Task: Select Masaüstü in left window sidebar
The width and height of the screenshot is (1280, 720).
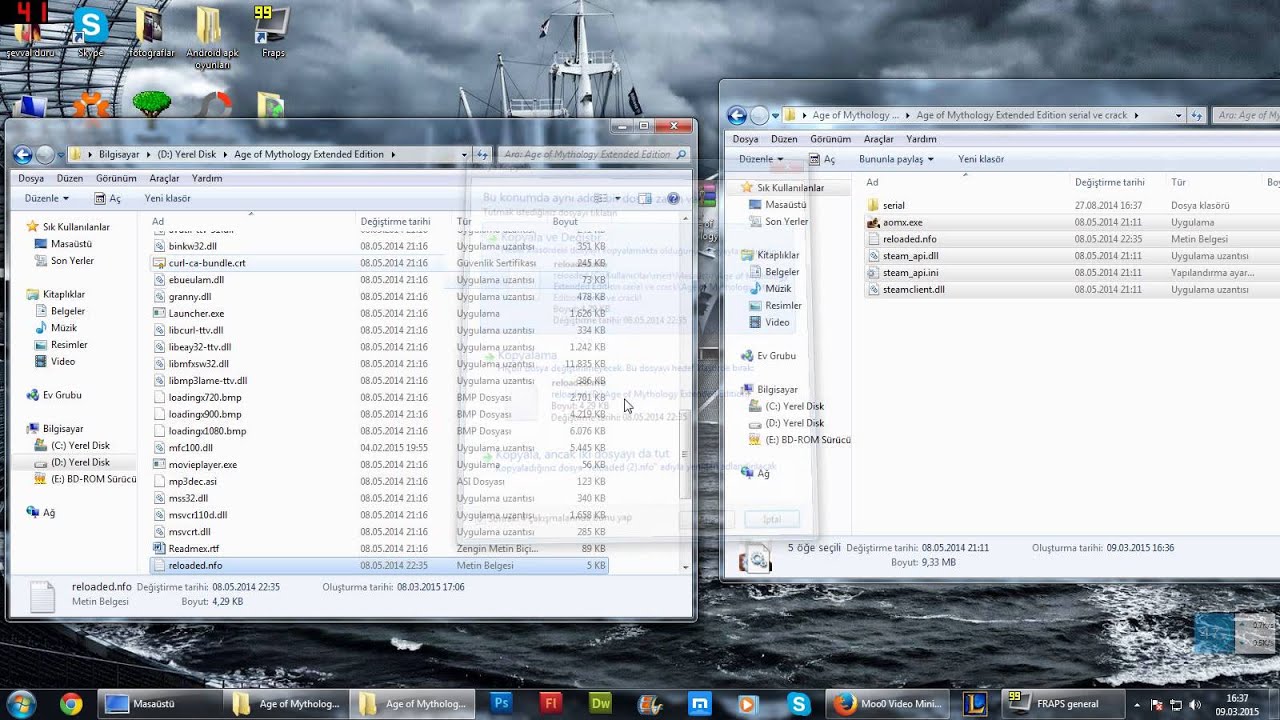Action: (70, 243)
